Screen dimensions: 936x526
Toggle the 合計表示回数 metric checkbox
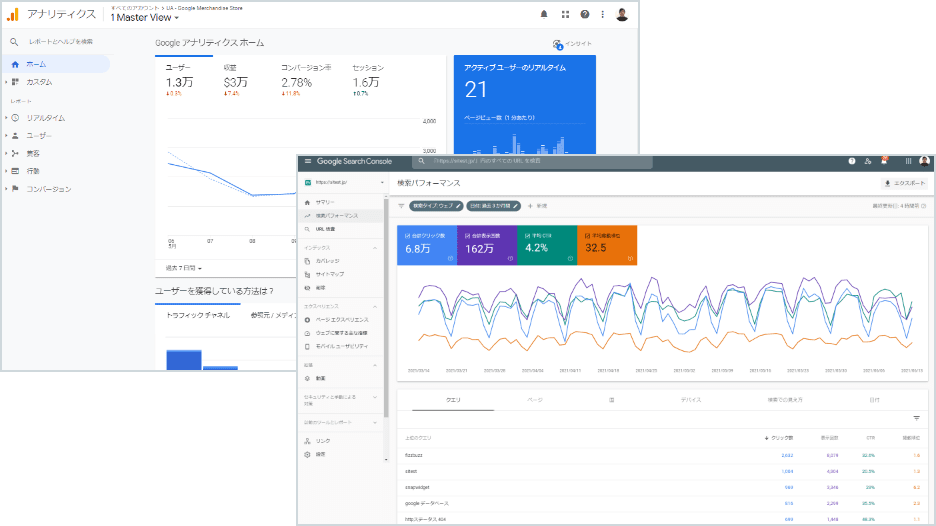point(465,235)
